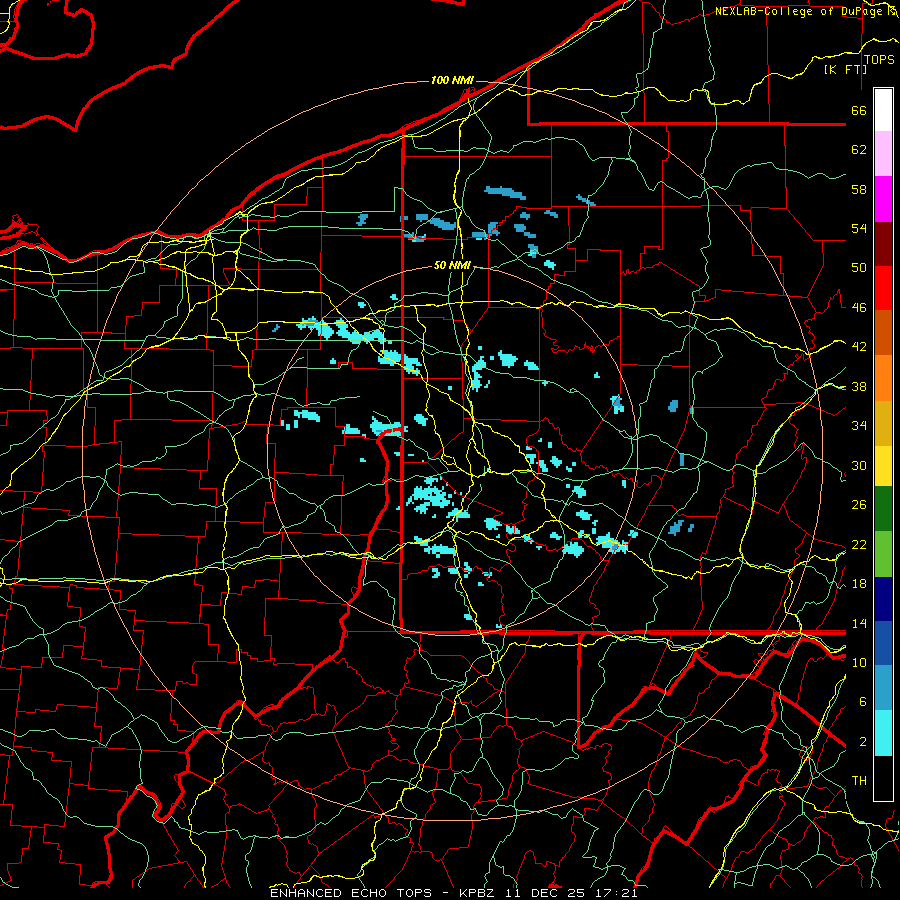Click the 'NEXLAB-College of DuPage' credit text
Screen dimensions: 900x900
(799, 11)
